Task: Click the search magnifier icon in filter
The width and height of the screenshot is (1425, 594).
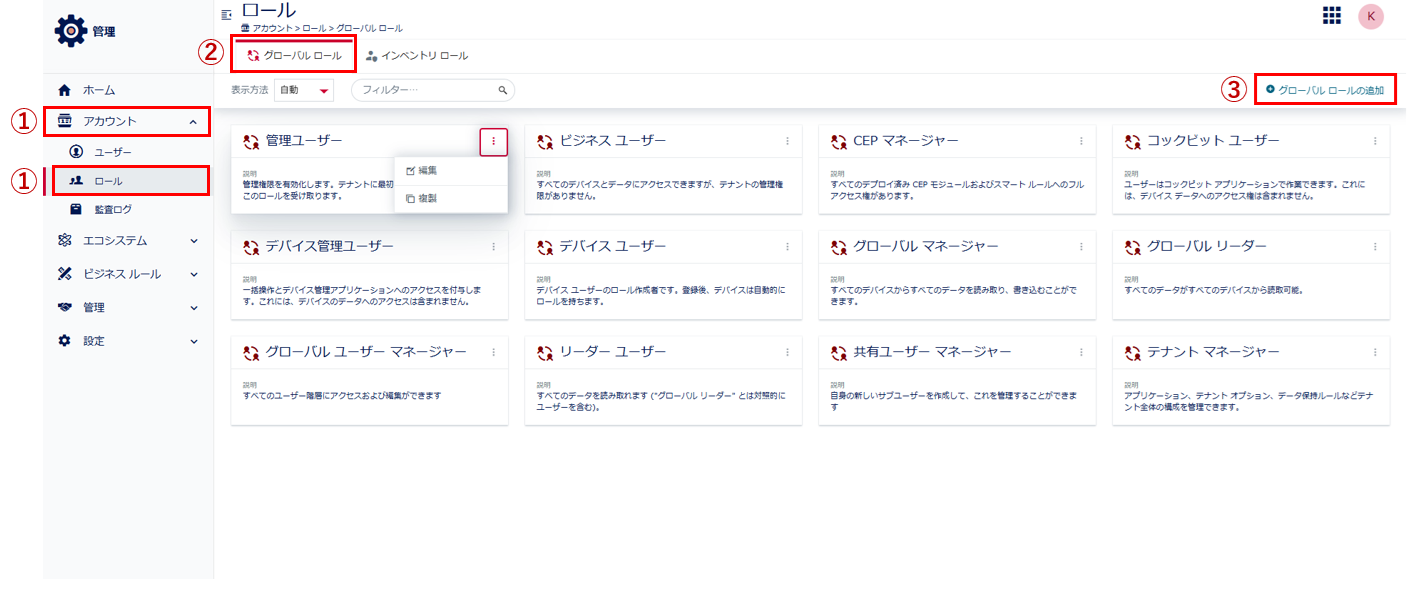Action: coord(503,90)
